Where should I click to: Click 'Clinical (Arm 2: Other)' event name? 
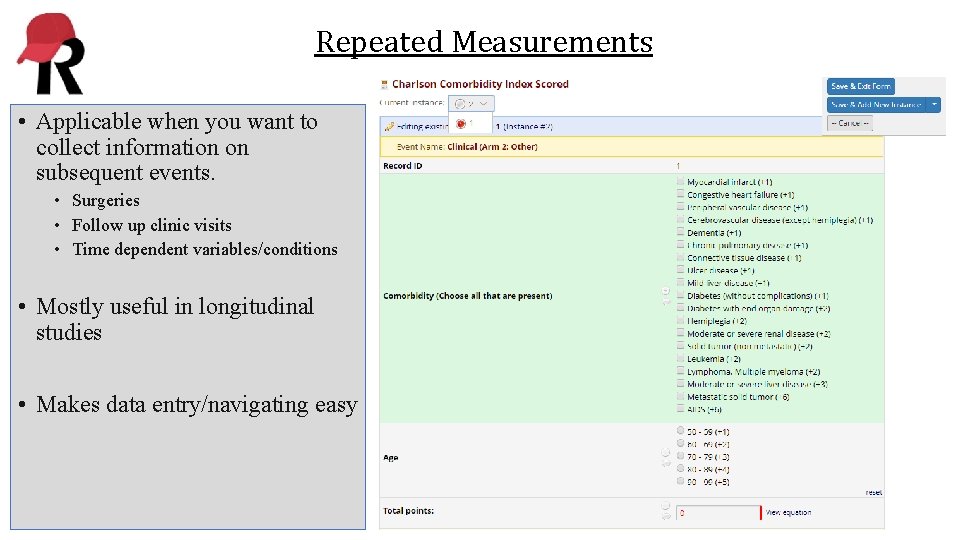coord(492,147)
